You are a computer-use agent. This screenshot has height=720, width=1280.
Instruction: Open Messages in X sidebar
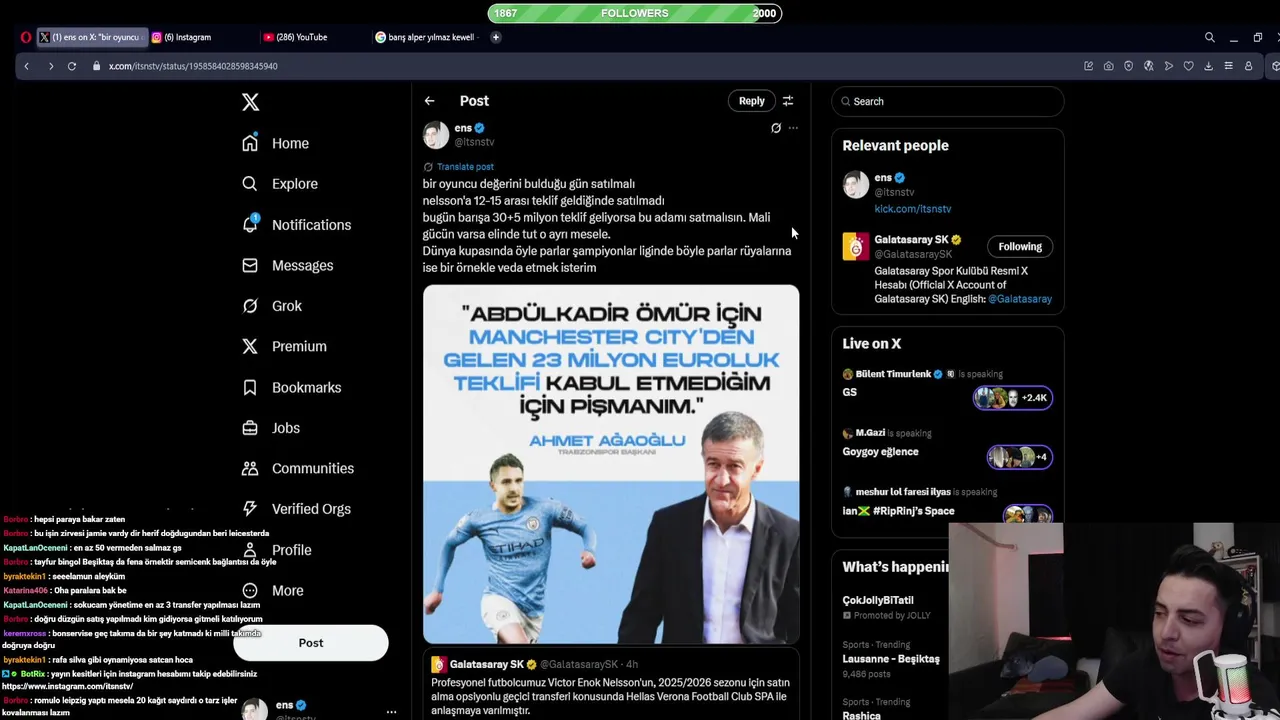[x=288, y=265]
